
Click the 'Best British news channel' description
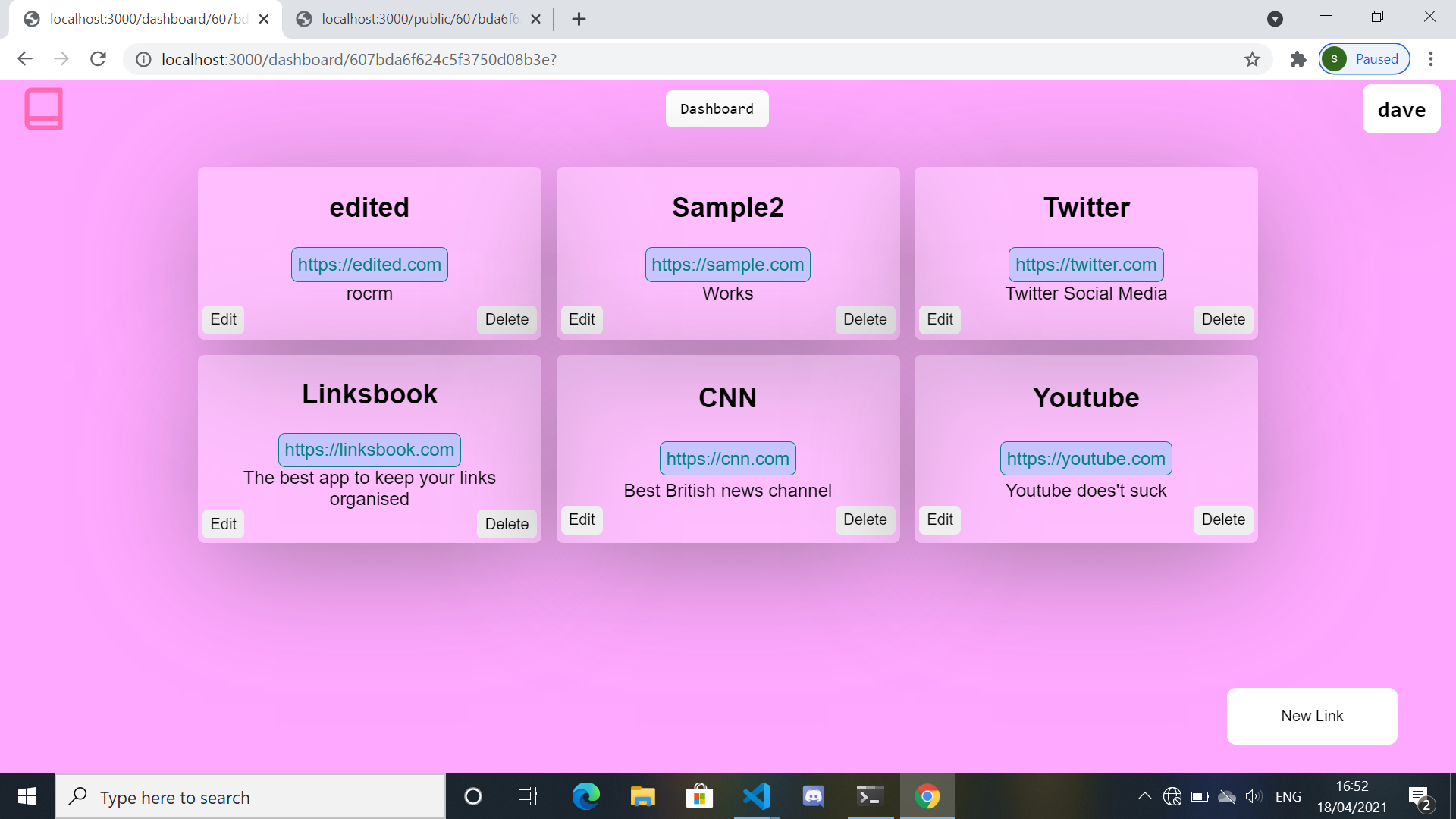click(x=728, y=491)
